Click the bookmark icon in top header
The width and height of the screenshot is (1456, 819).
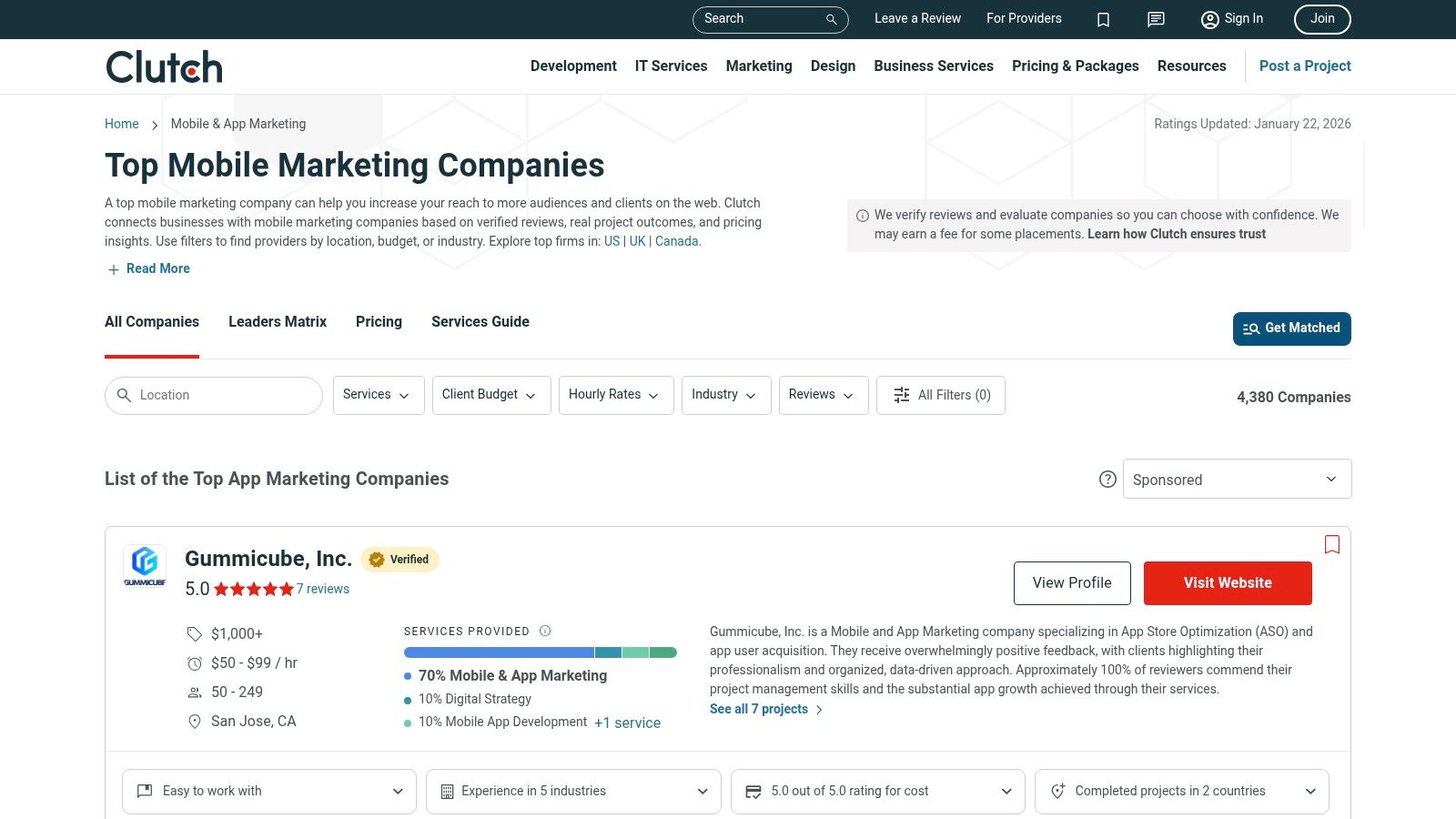coord(1103,19)
